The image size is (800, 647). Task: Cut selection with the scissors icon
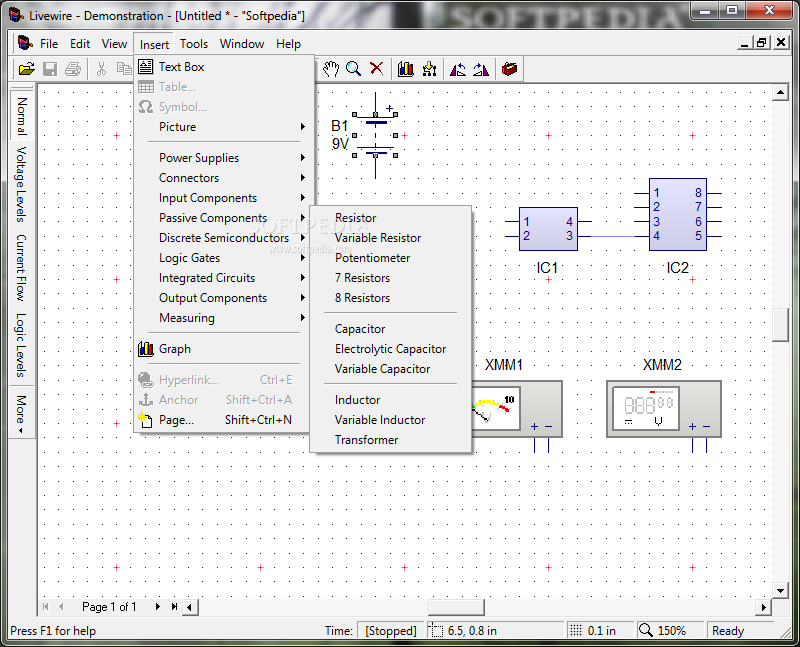point(101,69)
